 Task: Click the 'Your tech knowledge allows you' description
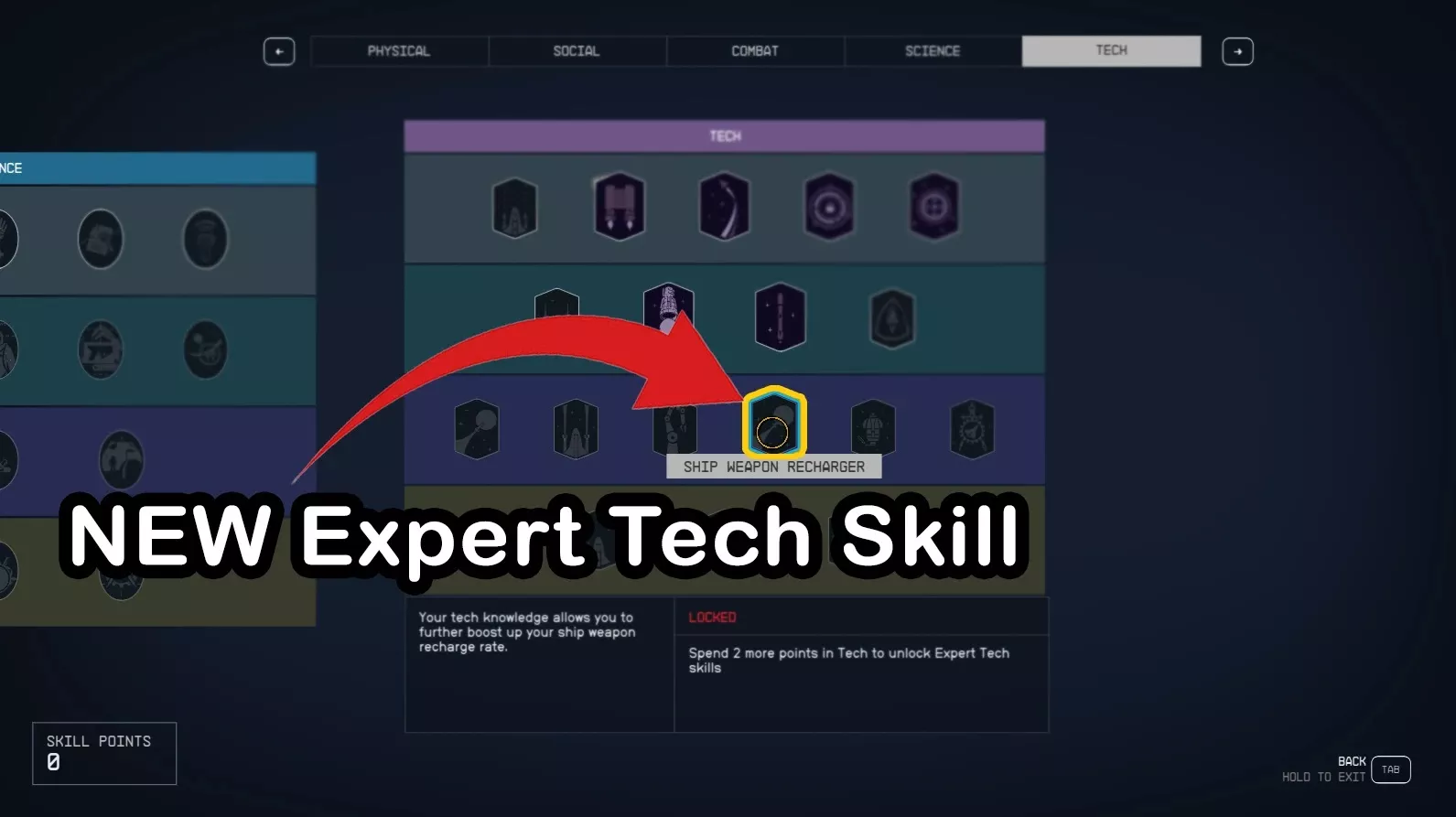click(x=527, y=632)
